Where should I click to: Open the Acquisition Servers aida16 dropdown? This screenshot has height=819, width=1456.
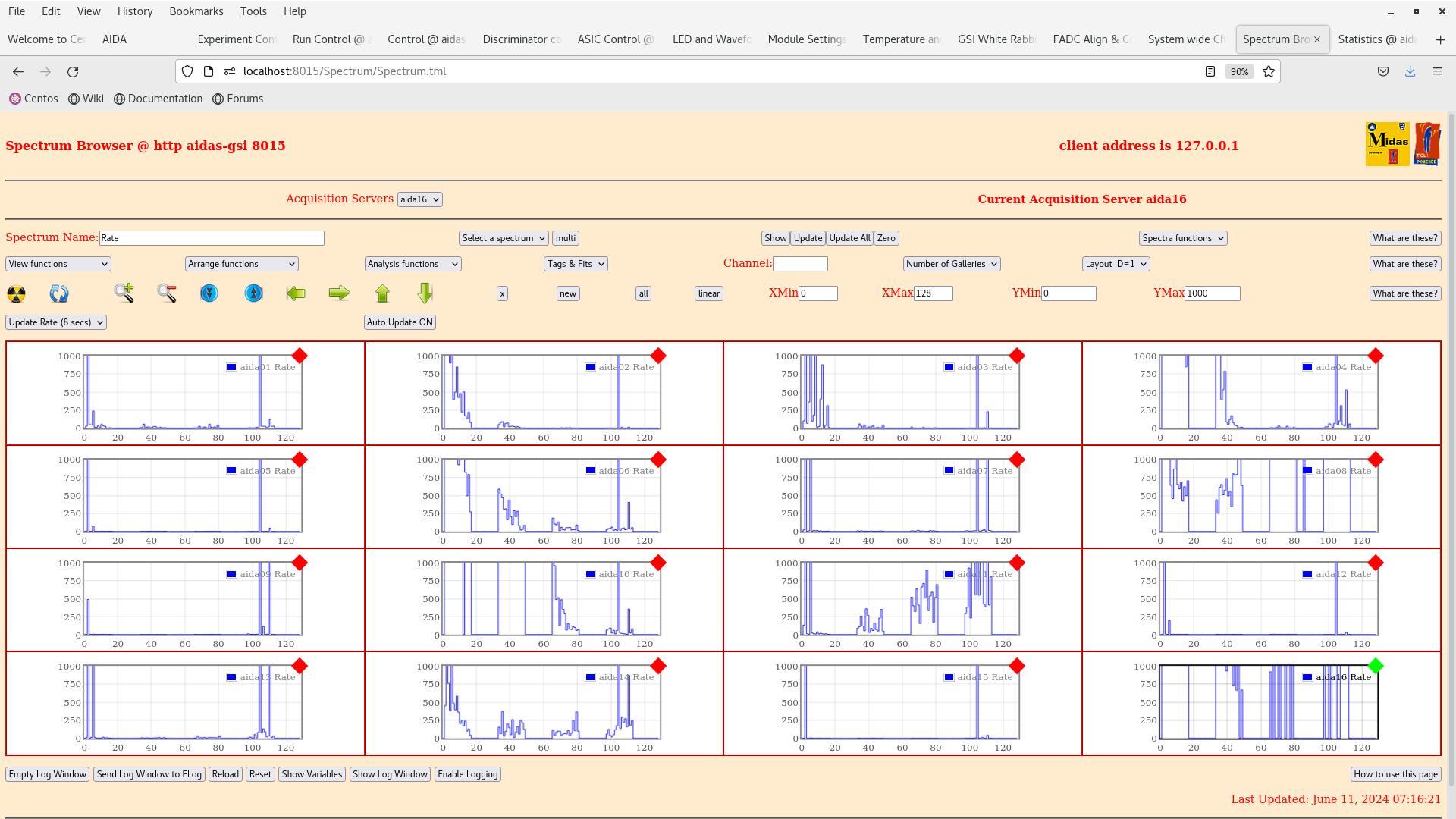(x=419, y=199)
